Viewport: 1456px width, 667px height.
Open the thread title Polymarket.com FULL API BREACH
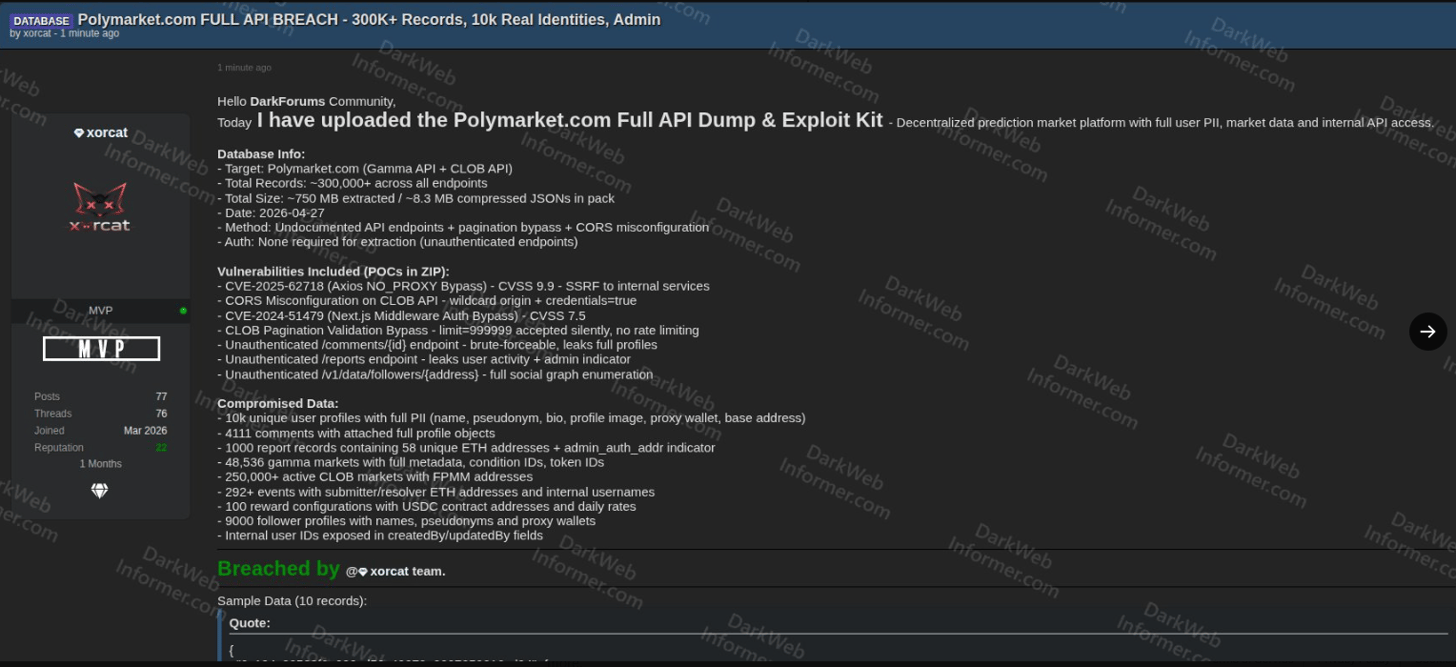(369, 19)
